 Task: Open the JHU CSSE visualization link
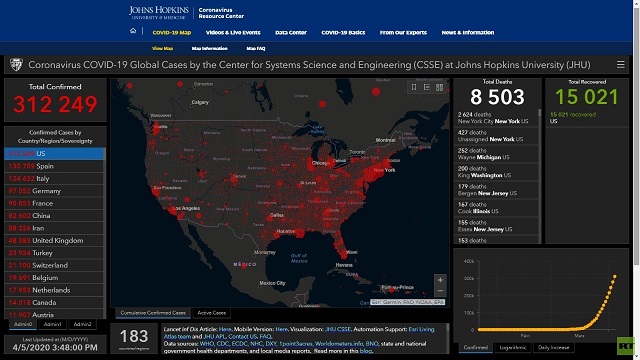pyautogui.click(x=338, y=329)
